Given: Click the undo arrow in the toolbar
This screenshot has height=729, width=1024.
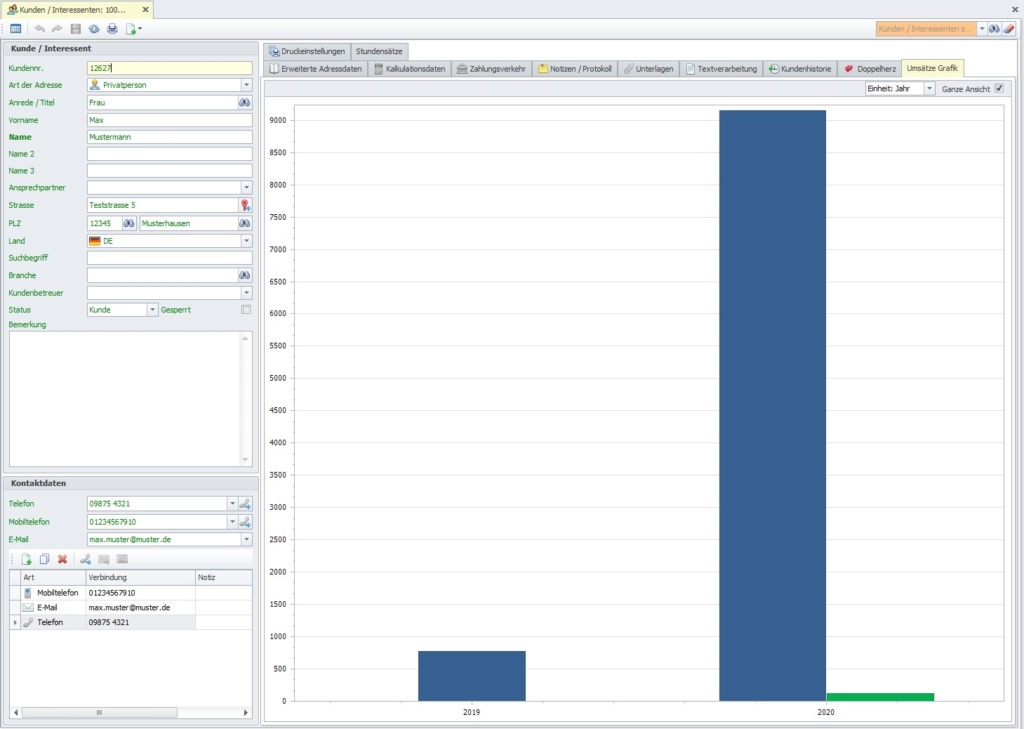Looking at the screenshot, I should coord(40,29).
